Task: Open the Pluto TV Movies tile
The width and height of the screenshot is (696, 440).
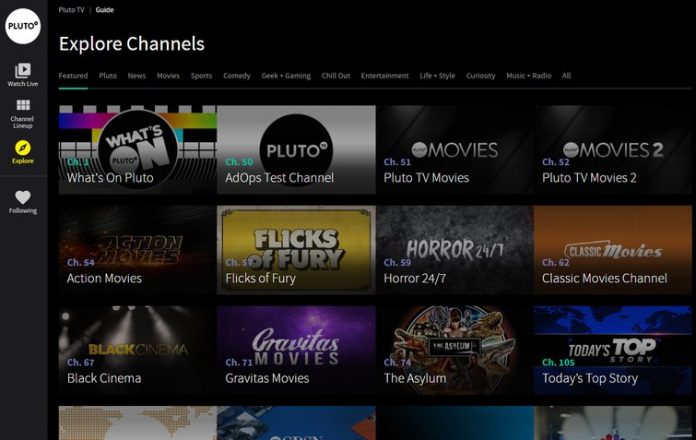Action: (455, 150)
